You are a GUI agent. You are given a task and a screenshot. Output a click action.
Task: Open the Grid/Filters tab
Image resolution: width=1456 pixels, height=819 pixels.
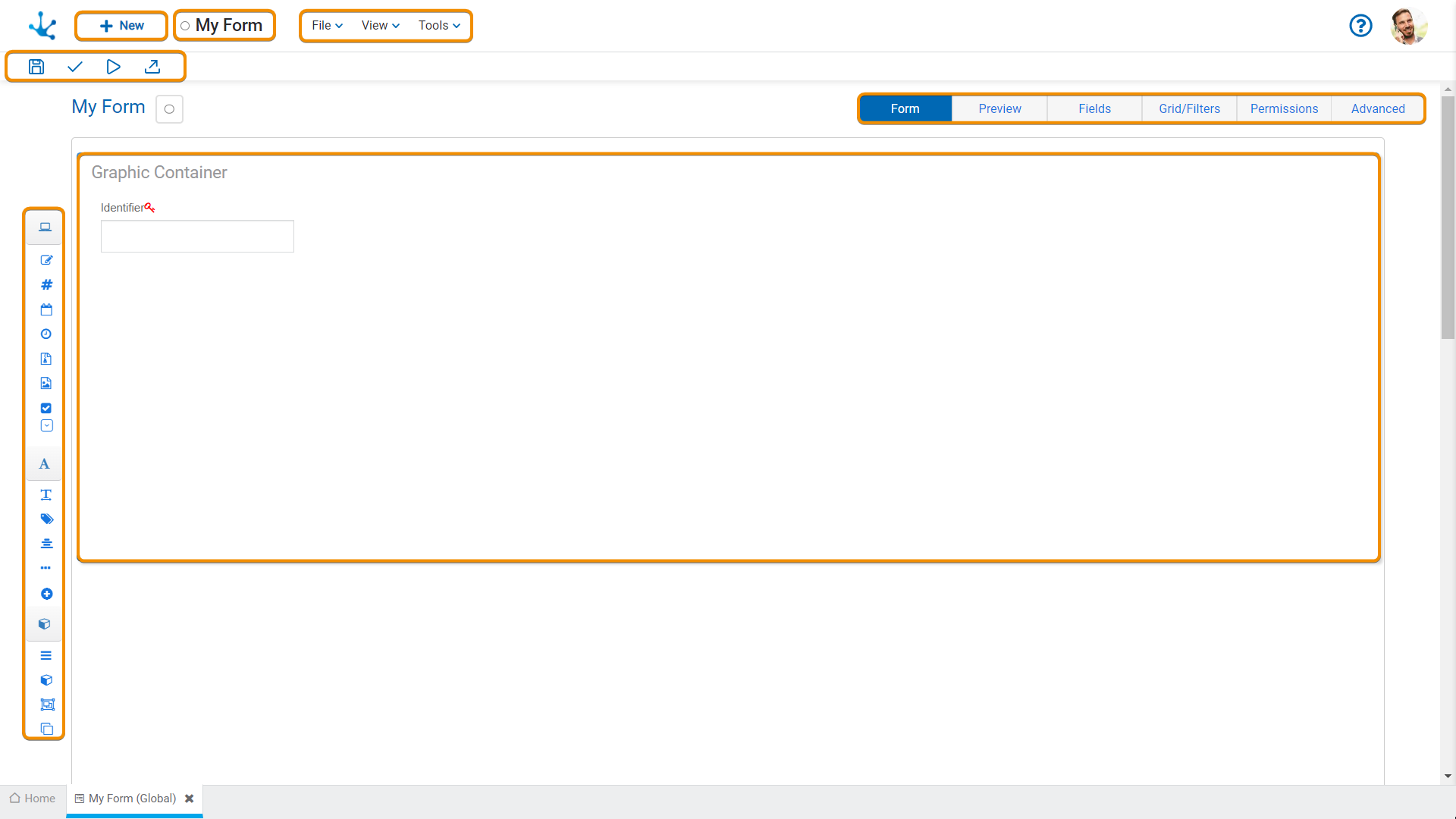1189,108
